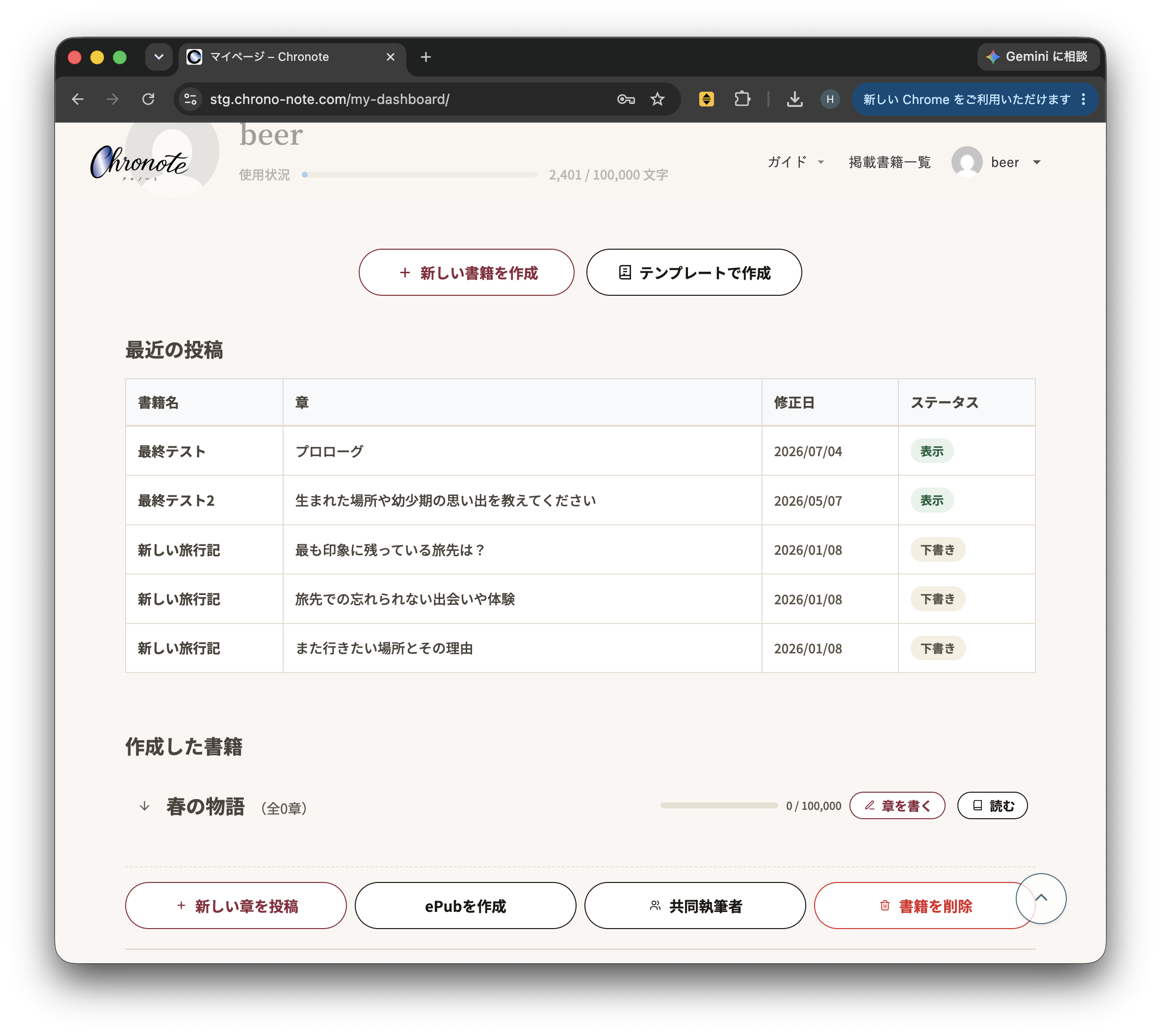
Task: Click 新しい書籍を作成 button
Action: click(x=466, y=272)
